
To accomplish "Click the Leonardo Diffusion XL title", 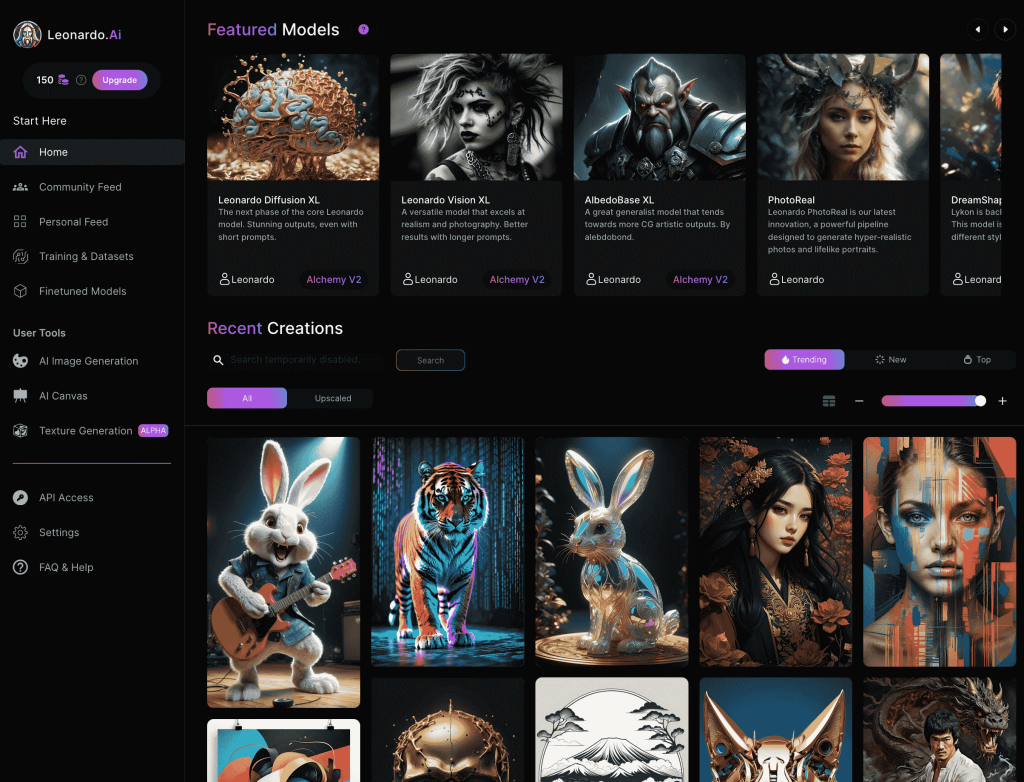I will tap(269, 200).
